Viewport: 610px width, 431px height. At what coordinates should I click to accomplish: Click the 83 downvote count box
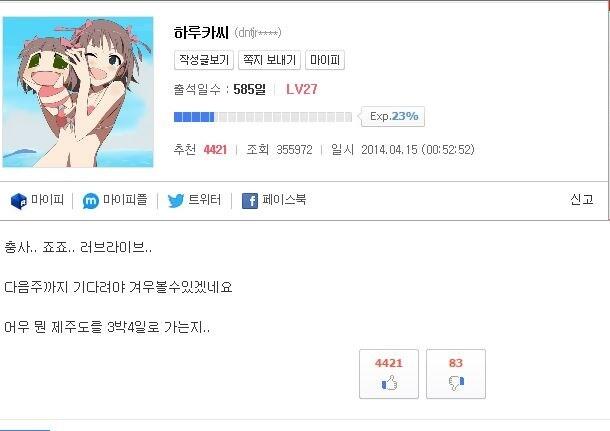coord(456,374)
